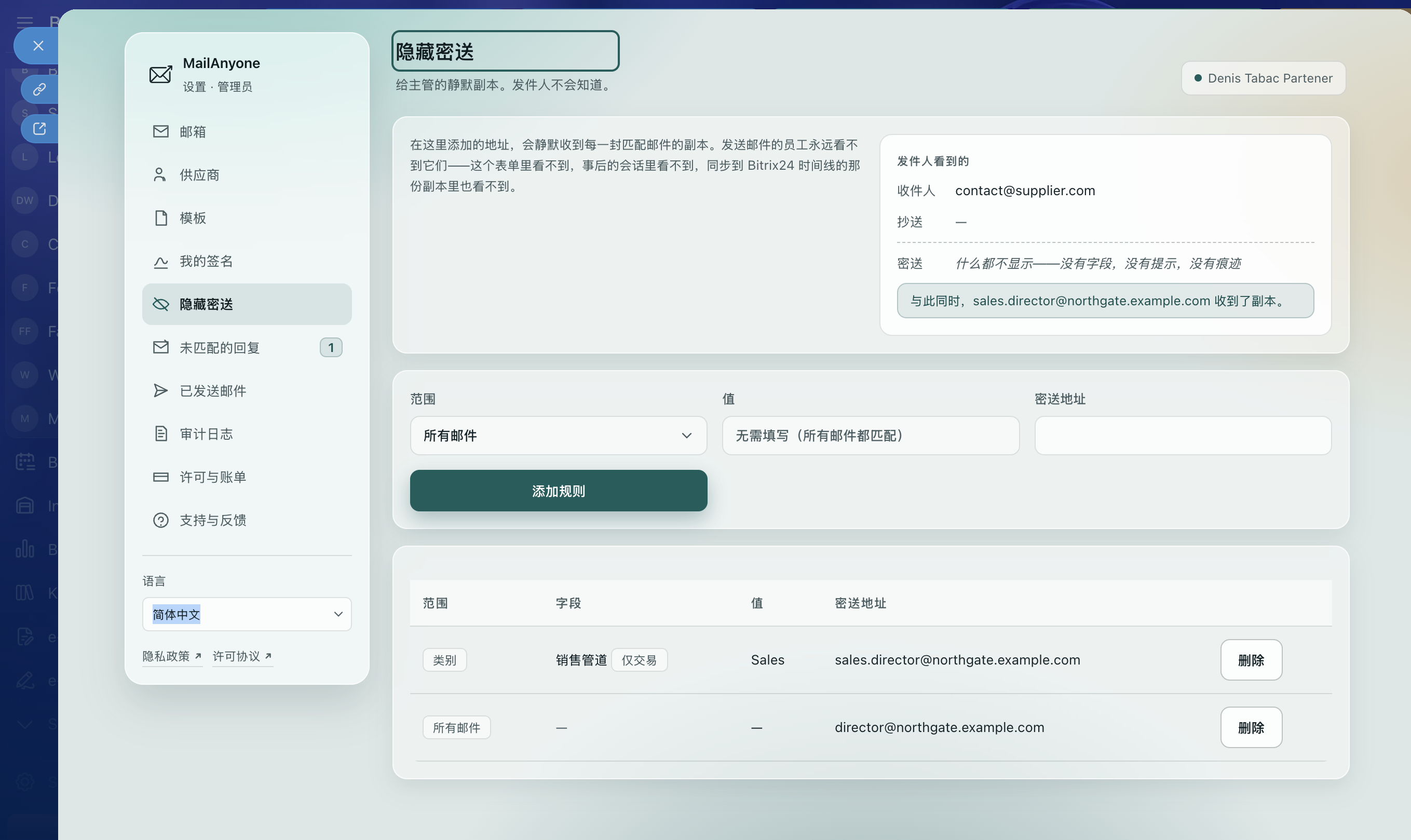Click the warehouse icon in background sidebar
The width and height of the screenshot is (1411, 840).
point(25,506)
